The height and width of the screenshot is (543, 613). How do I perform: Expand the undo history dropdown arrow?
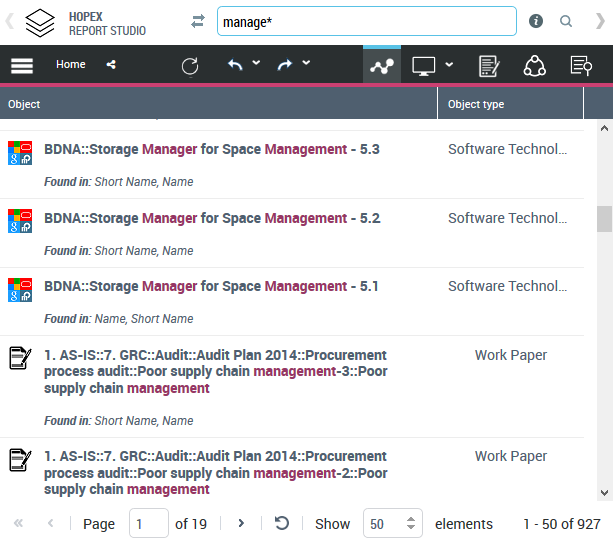256,64
